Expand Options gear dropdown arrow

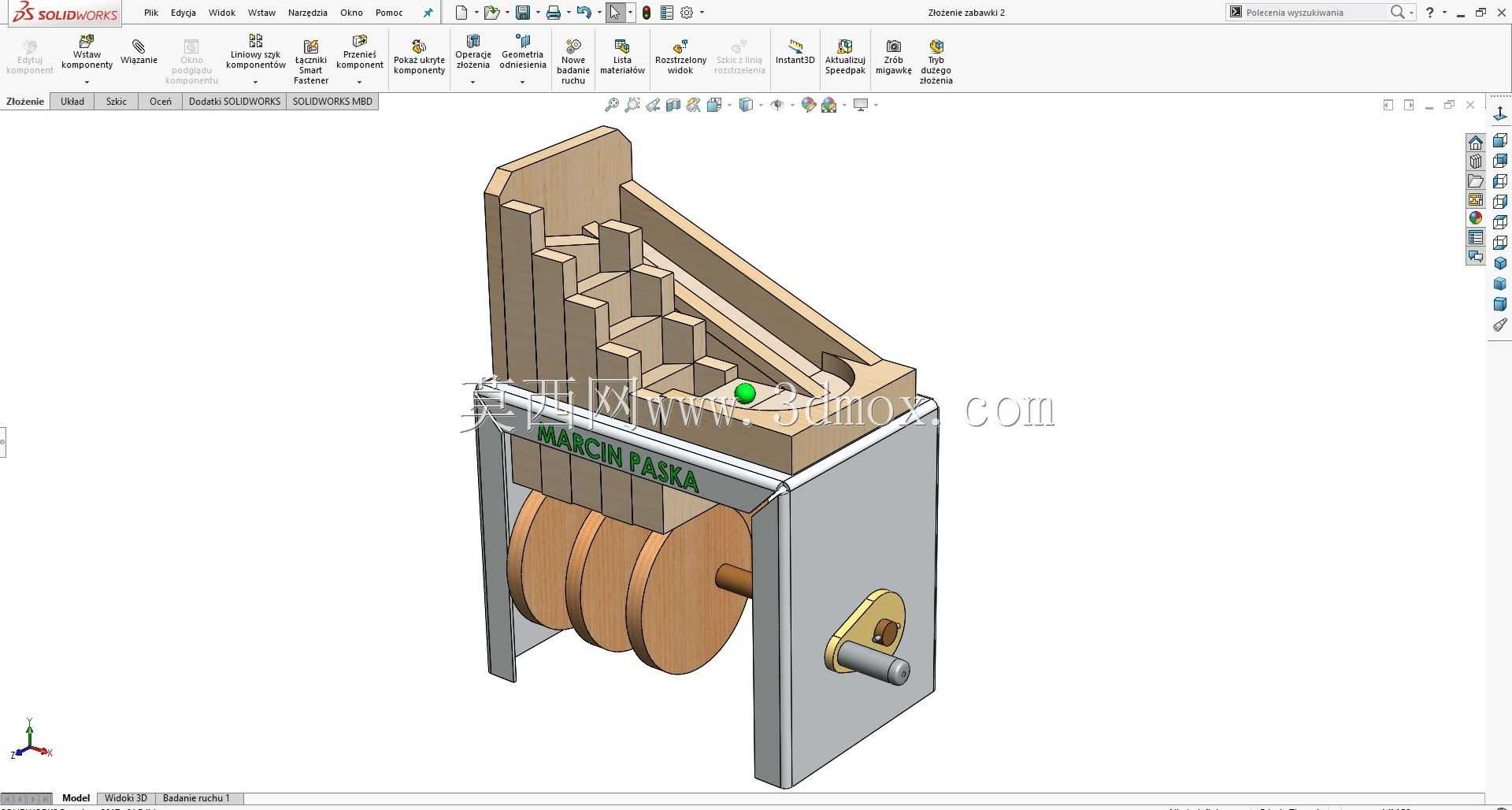click(x=702, y=13)
